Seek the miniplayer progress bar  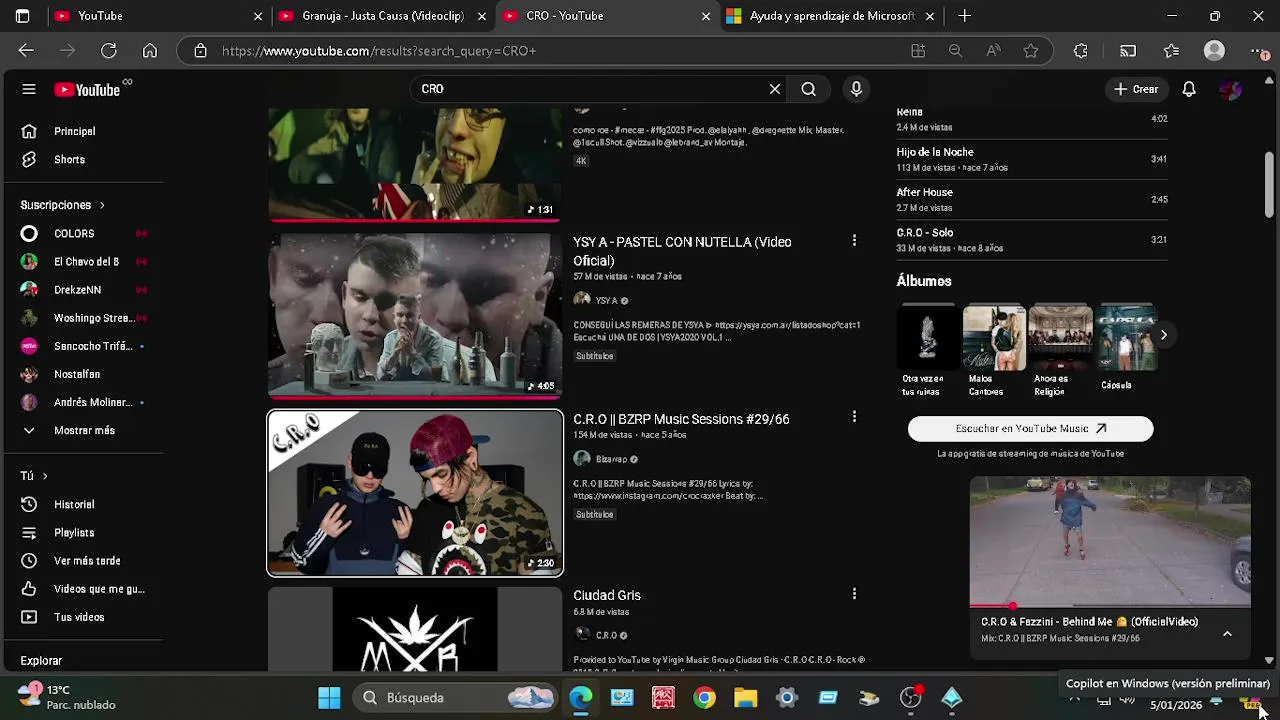pyautogui.click(x=1110, y=606)
